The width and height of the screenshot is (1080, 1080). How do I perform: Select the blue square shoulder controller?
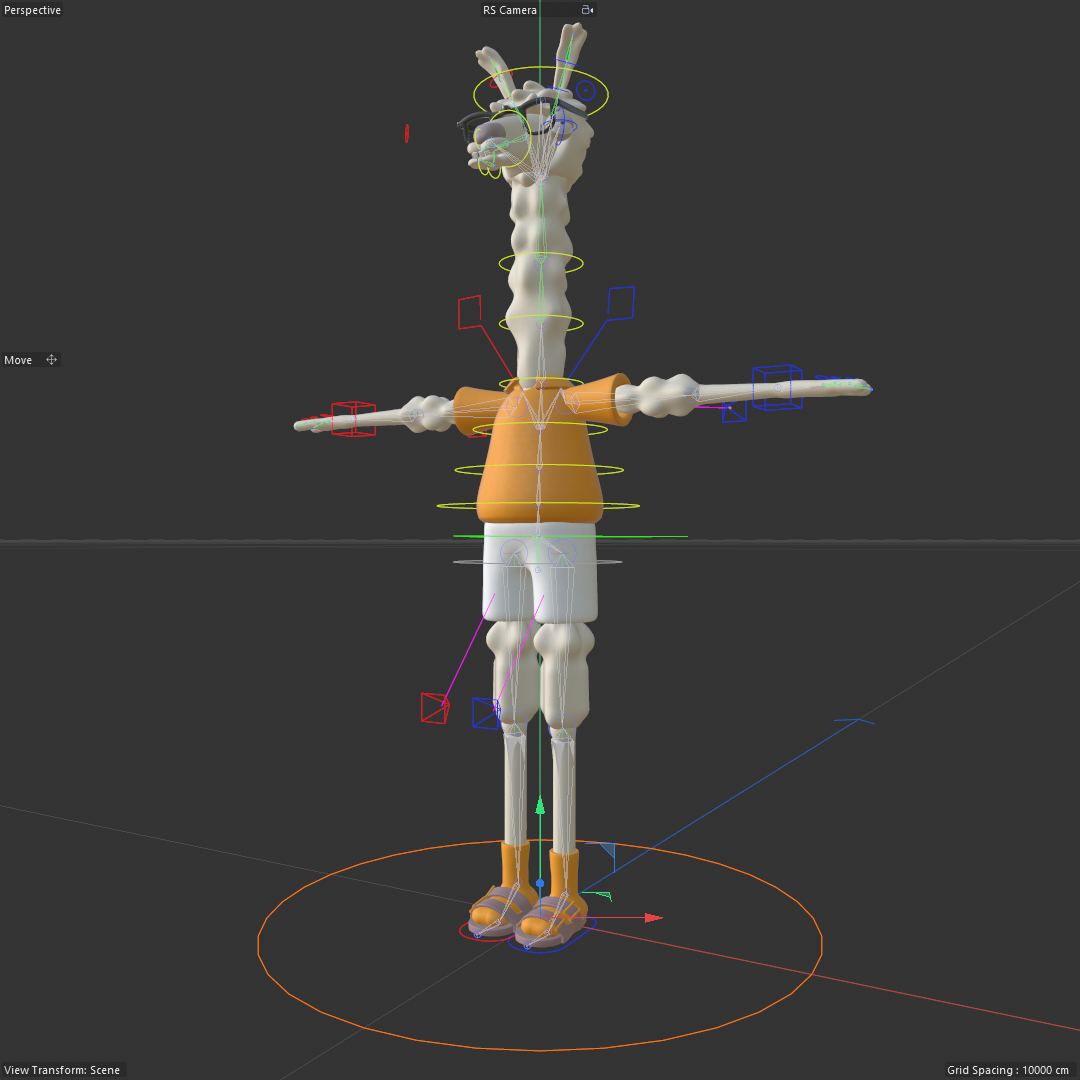pyautogui.click(x=621, y=304)
